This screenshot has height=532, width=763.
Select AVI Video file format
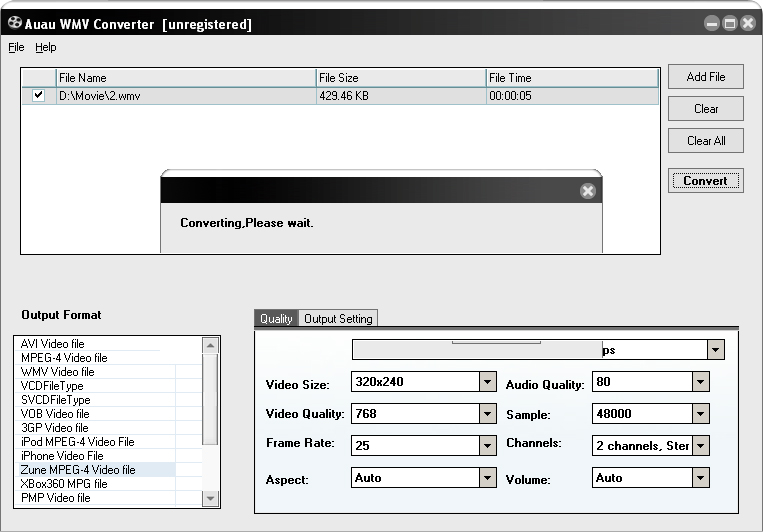[x=53, y=344]
